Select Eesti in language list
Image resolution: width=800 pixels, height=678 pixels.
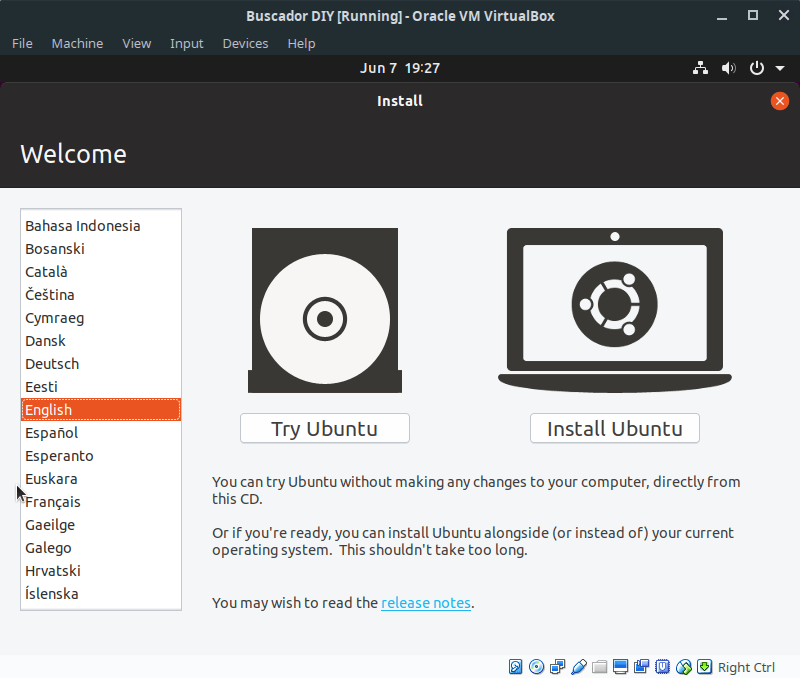coord(101,387)
